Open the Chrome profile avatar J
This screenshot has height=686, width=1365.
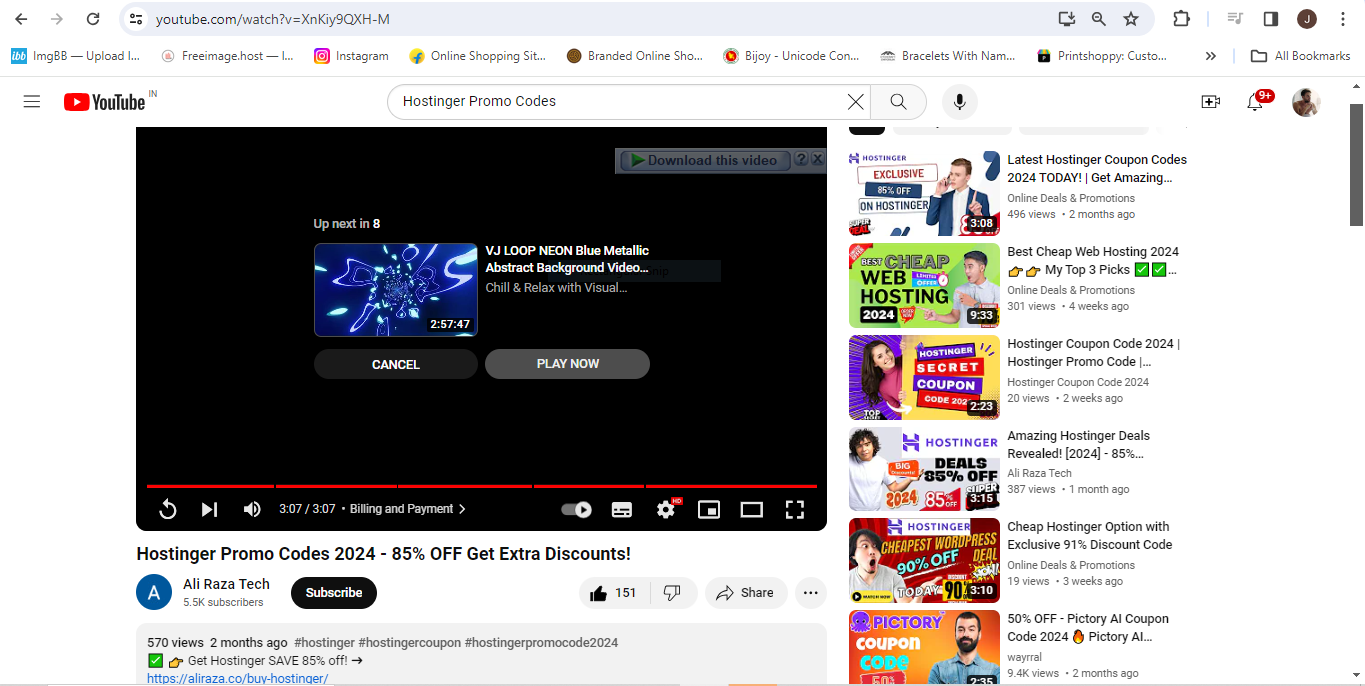point(1307,19)
